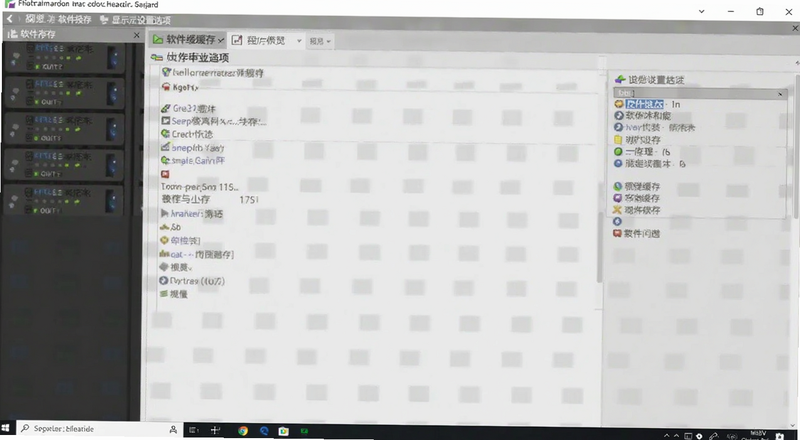Click the square icon beside the Seep row
The width and height of the screenshot is (800, 440).
coord(165,121)
